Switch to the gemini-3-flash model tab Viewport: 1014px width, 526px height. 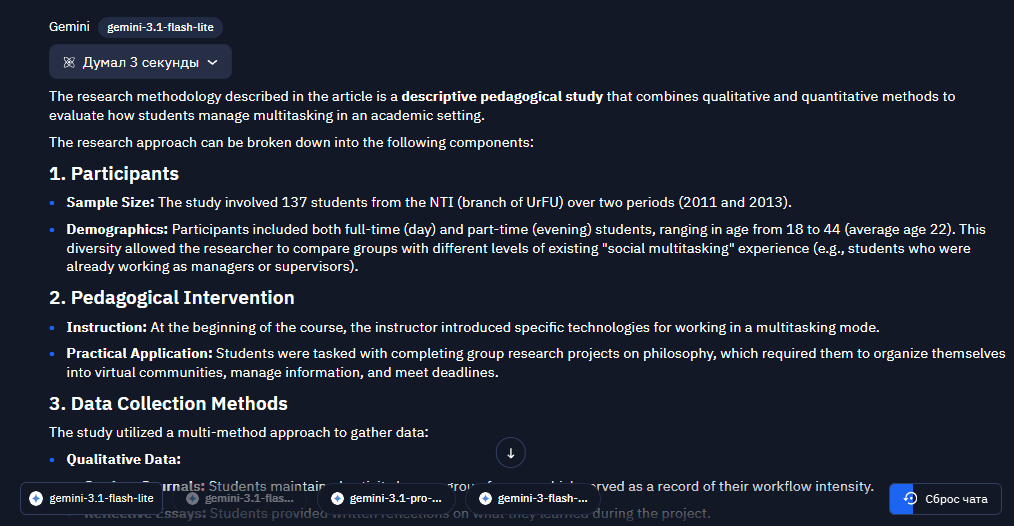[x=533, y=498]
